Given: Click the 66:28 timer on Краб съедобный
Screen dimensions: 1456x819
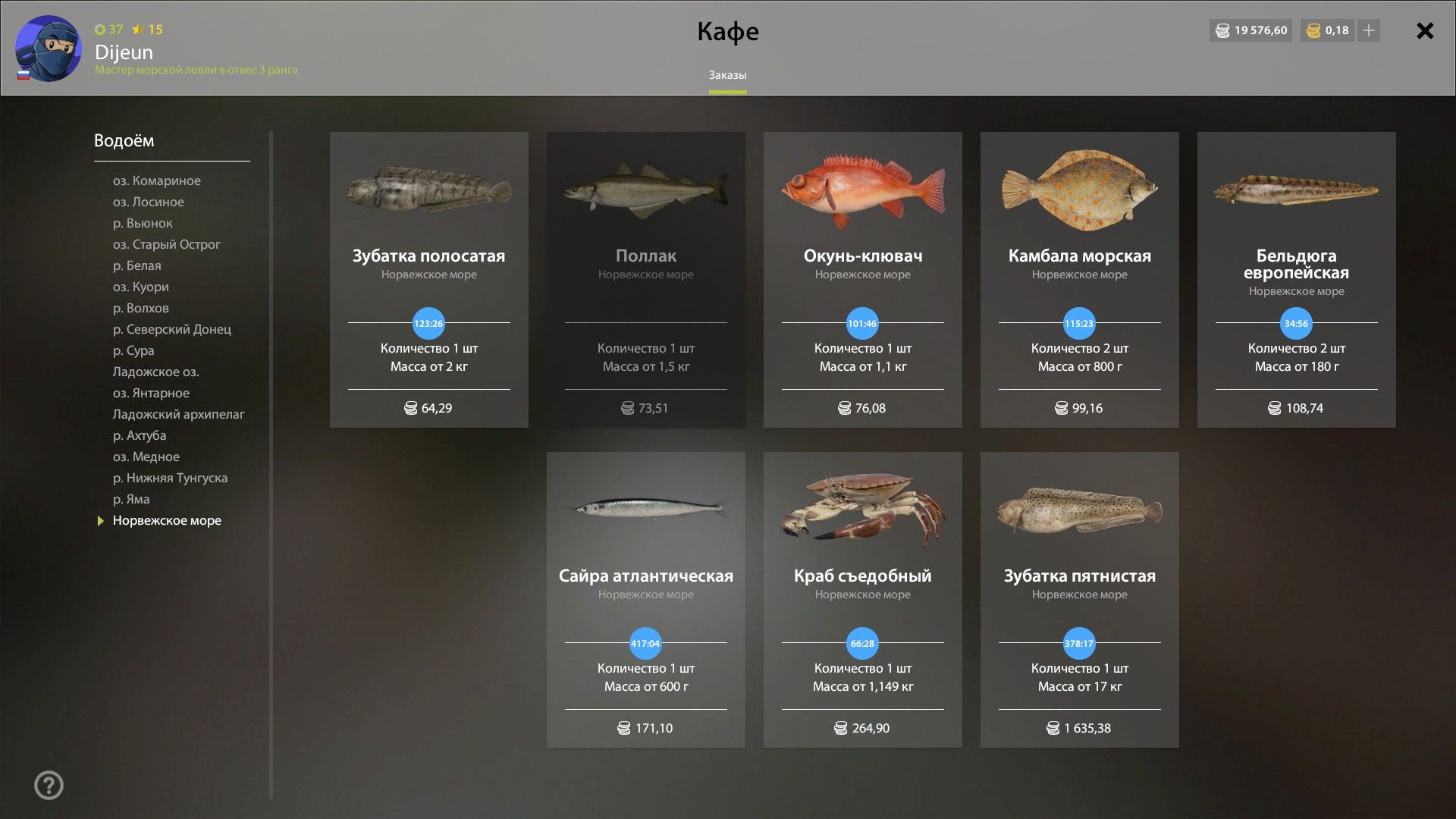Looking at the screenshot, I should 862,644.
